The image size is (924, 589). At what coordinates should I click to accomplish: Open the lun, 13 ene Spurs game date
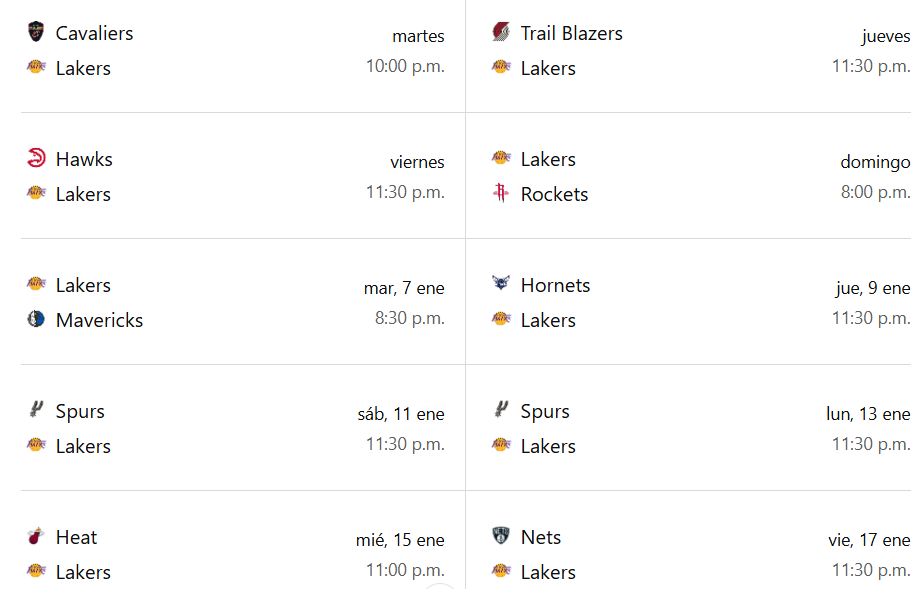868,414
